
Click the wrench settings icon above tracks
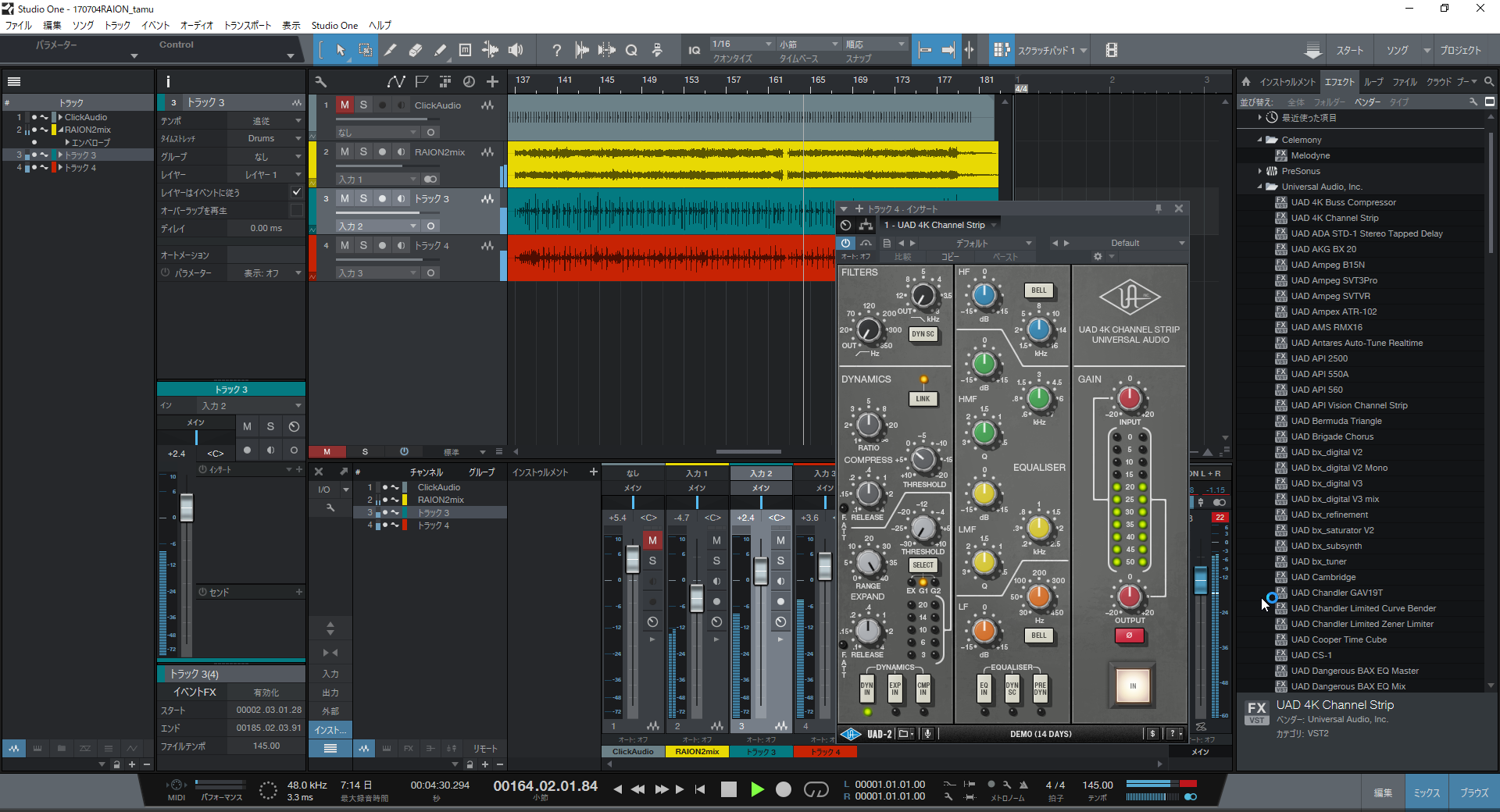(320, 81)
